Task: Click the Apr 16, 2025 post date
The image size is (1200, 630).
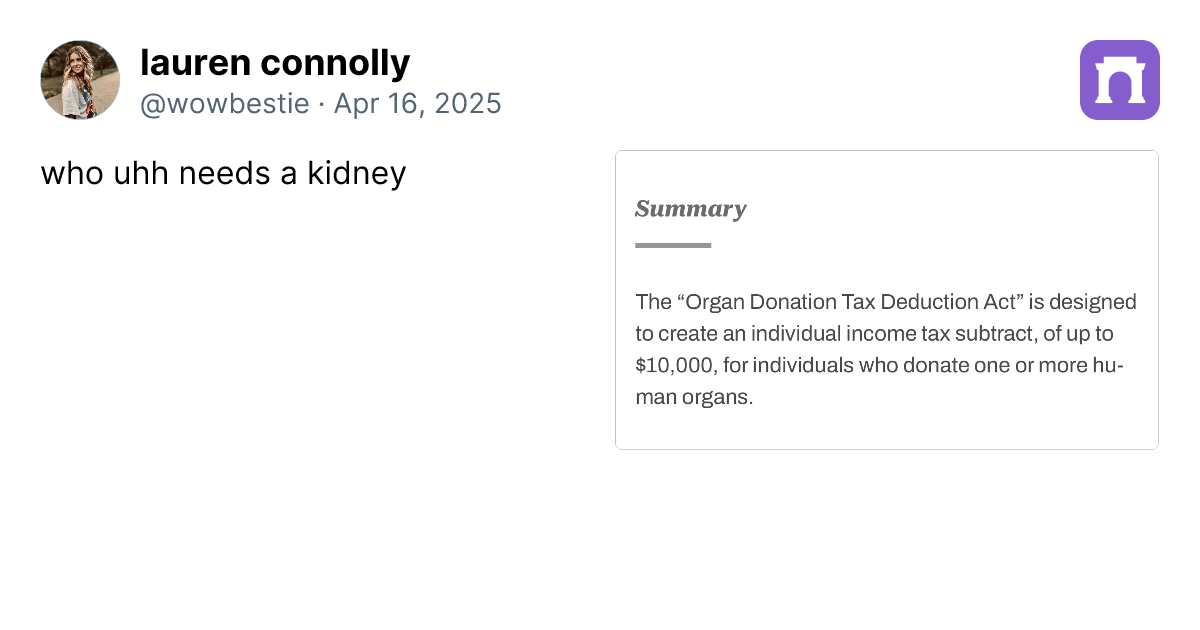Action: (417, 103)
